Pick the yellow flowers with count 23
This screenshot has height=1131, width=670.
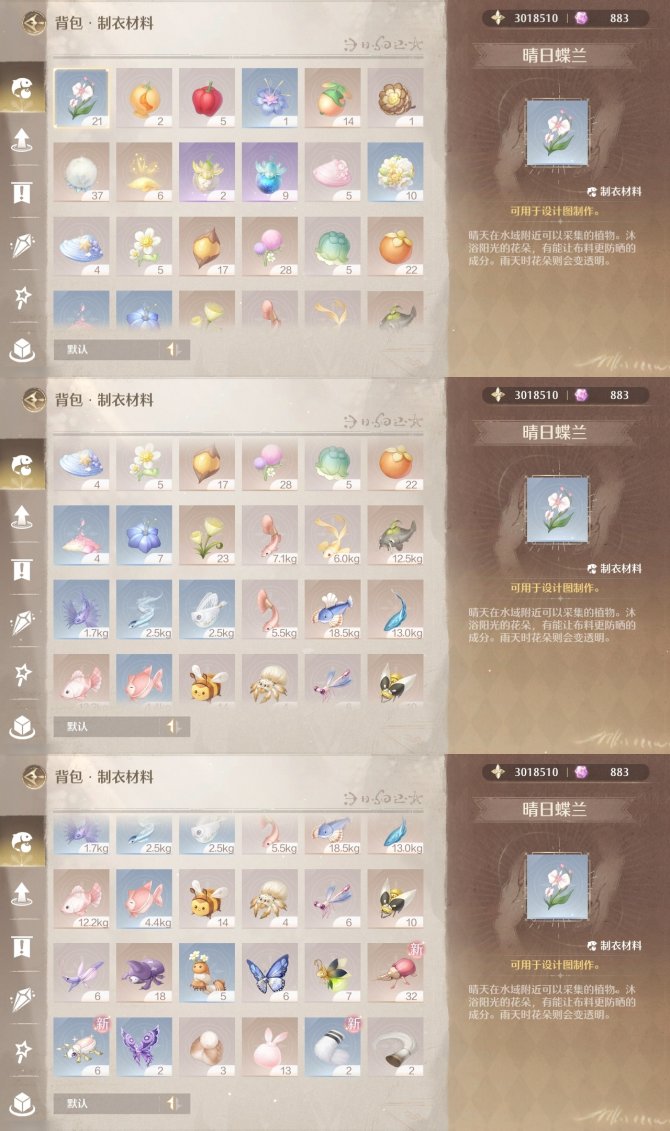click(x=207, y=535)
